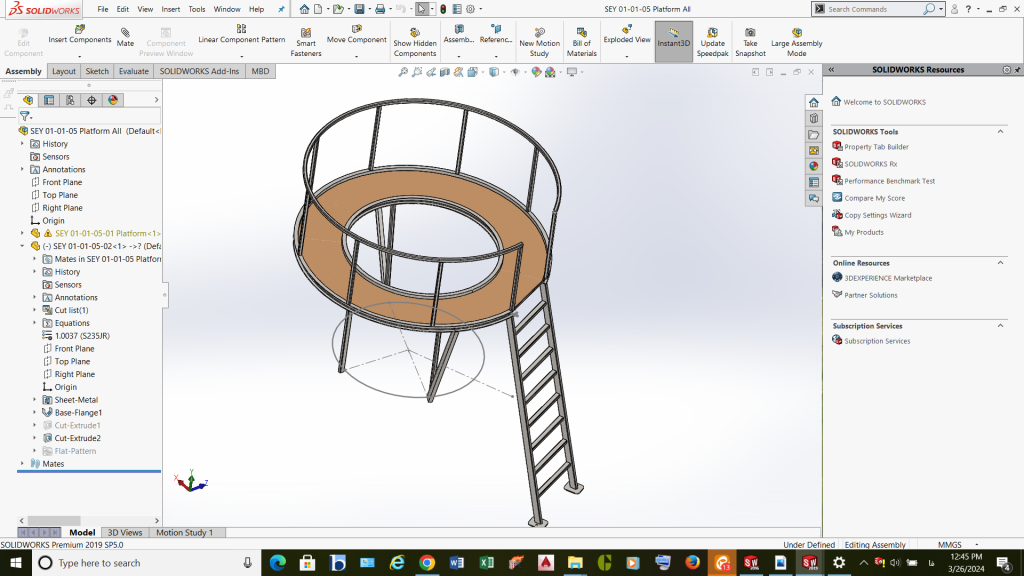1024x576 pixels.
Task: Open the Tools menu
Action: (197, 9)
